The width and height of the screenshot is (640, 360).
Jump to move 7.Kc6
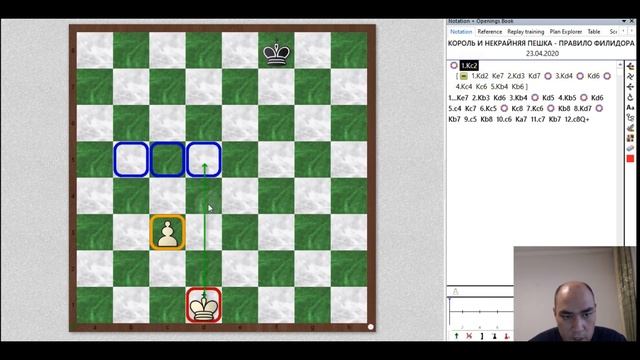tap(535, 109)
